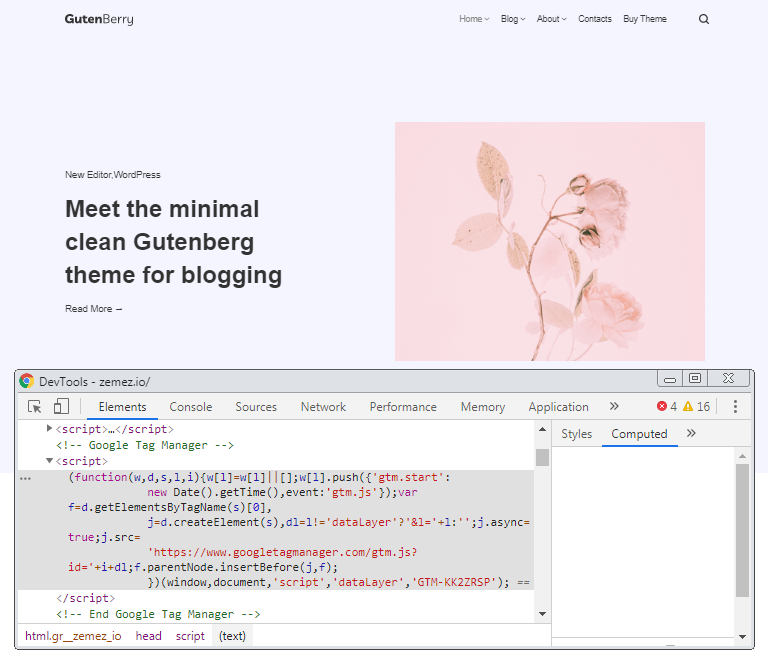Click the red error count icon
Screen dimensions: 768x650
(x=662, y=406)
